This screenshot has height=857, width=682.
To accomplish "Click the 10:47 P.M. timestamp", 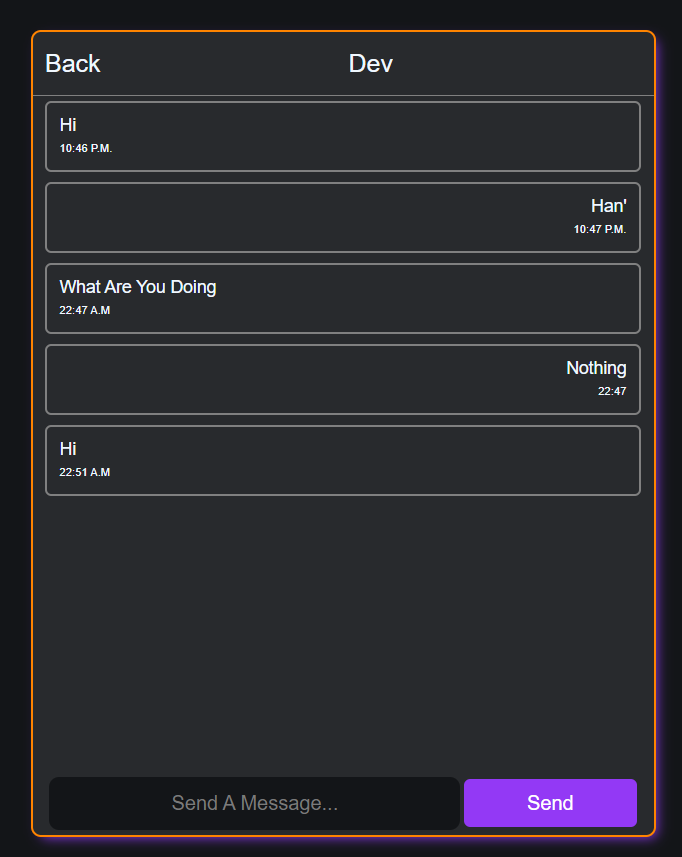I will (x=599, y=229).
